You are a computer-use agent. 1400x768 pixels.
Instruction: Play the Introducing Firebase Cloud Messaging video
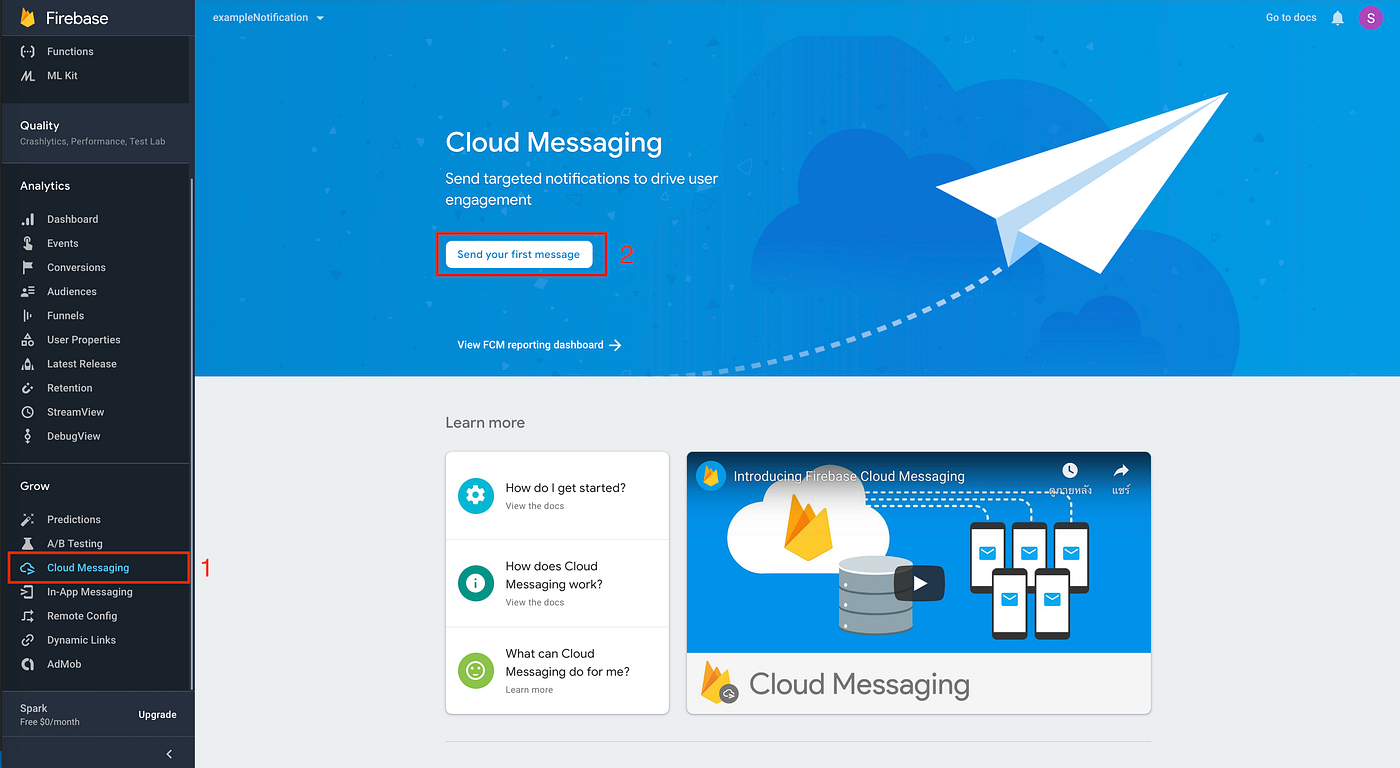918,583
